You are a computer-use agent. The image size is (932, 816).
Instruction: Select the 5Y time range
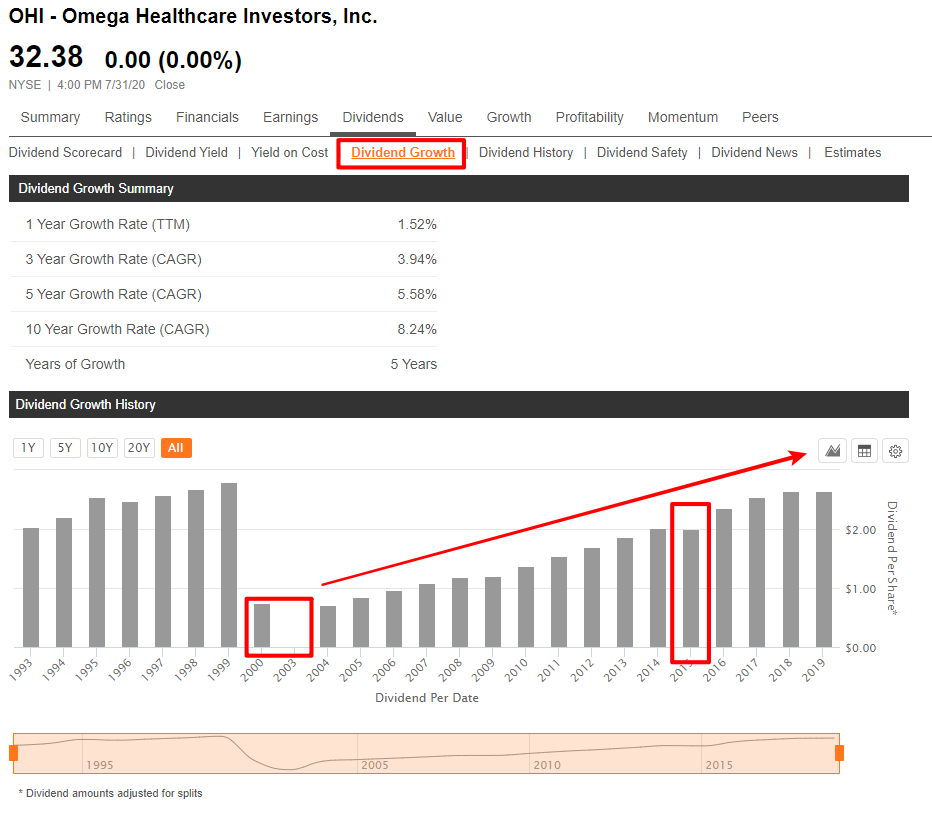65,448
